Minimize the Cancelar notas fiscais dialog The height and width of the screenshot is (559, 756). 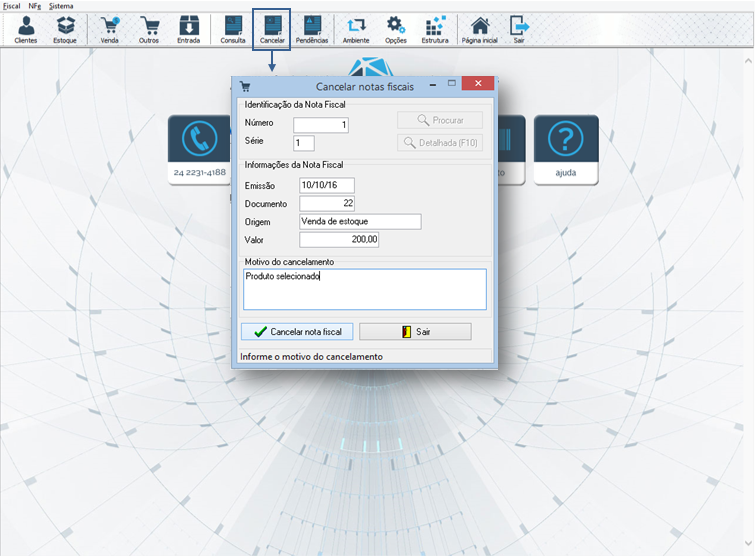pyautogui.click(x=433, y=84)
